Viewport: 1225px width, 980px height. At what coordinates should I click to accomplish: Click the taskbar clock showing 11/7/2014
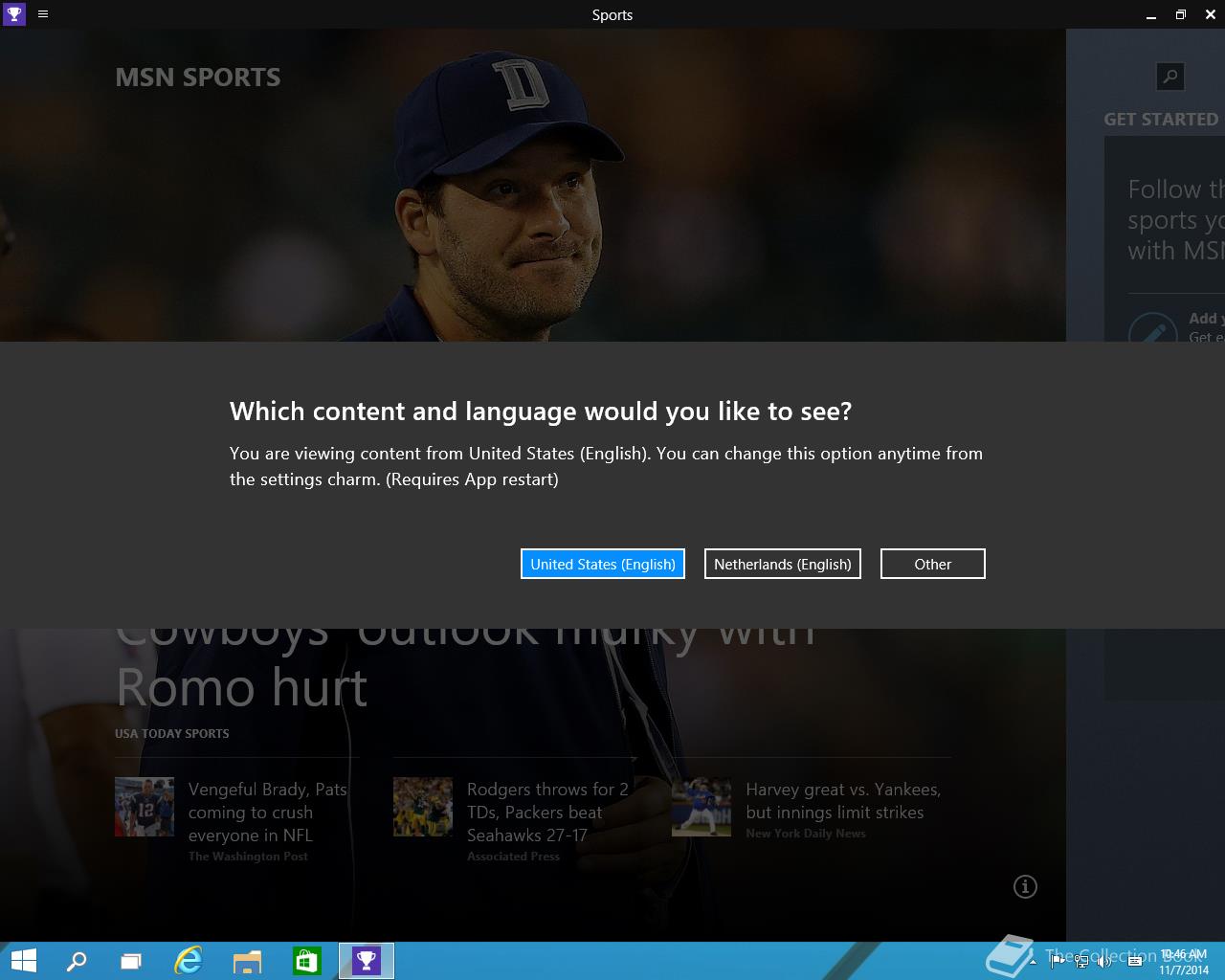[x=1183, y=962]
